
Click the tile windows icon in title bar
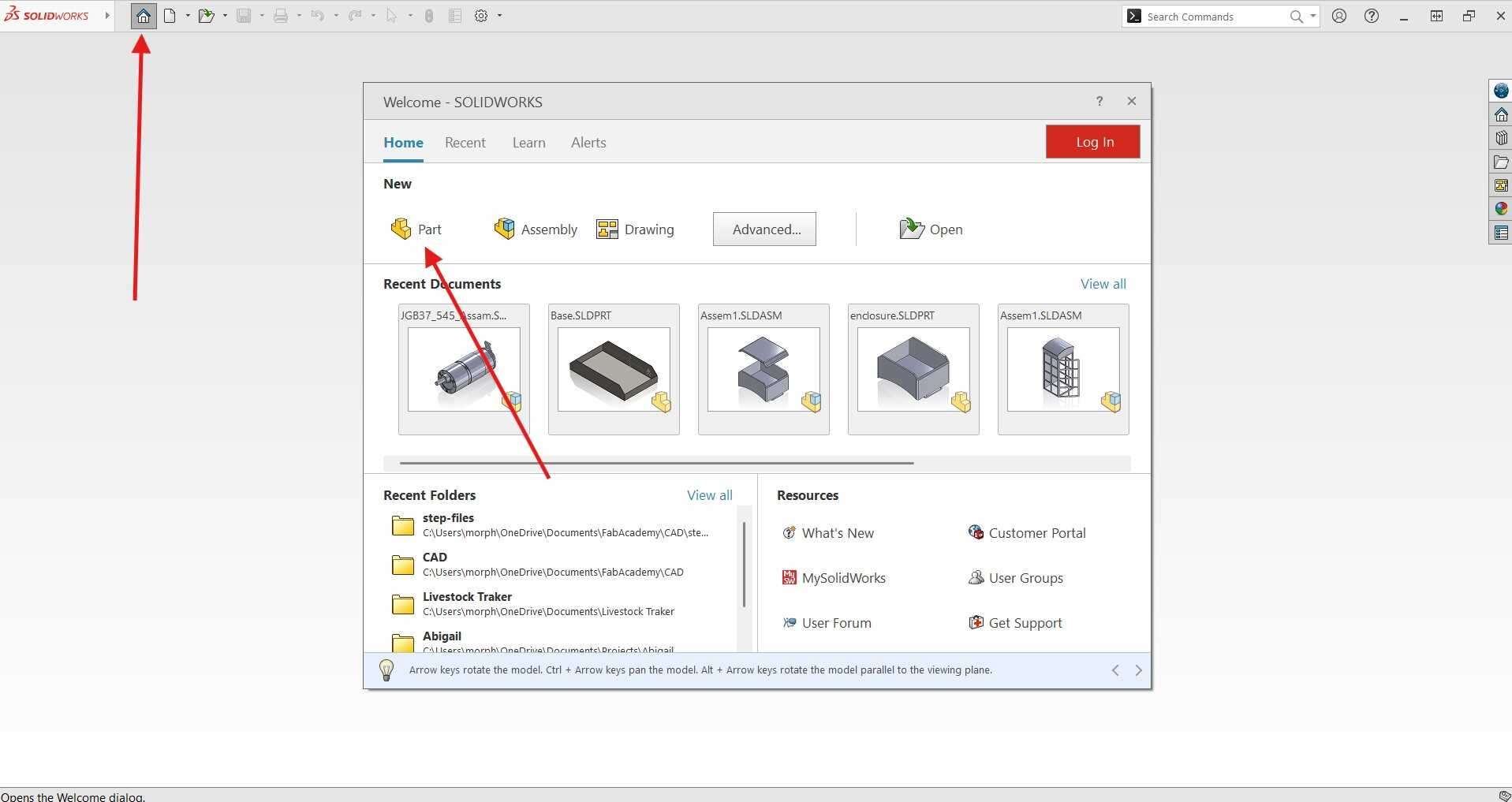(1436, 16)
